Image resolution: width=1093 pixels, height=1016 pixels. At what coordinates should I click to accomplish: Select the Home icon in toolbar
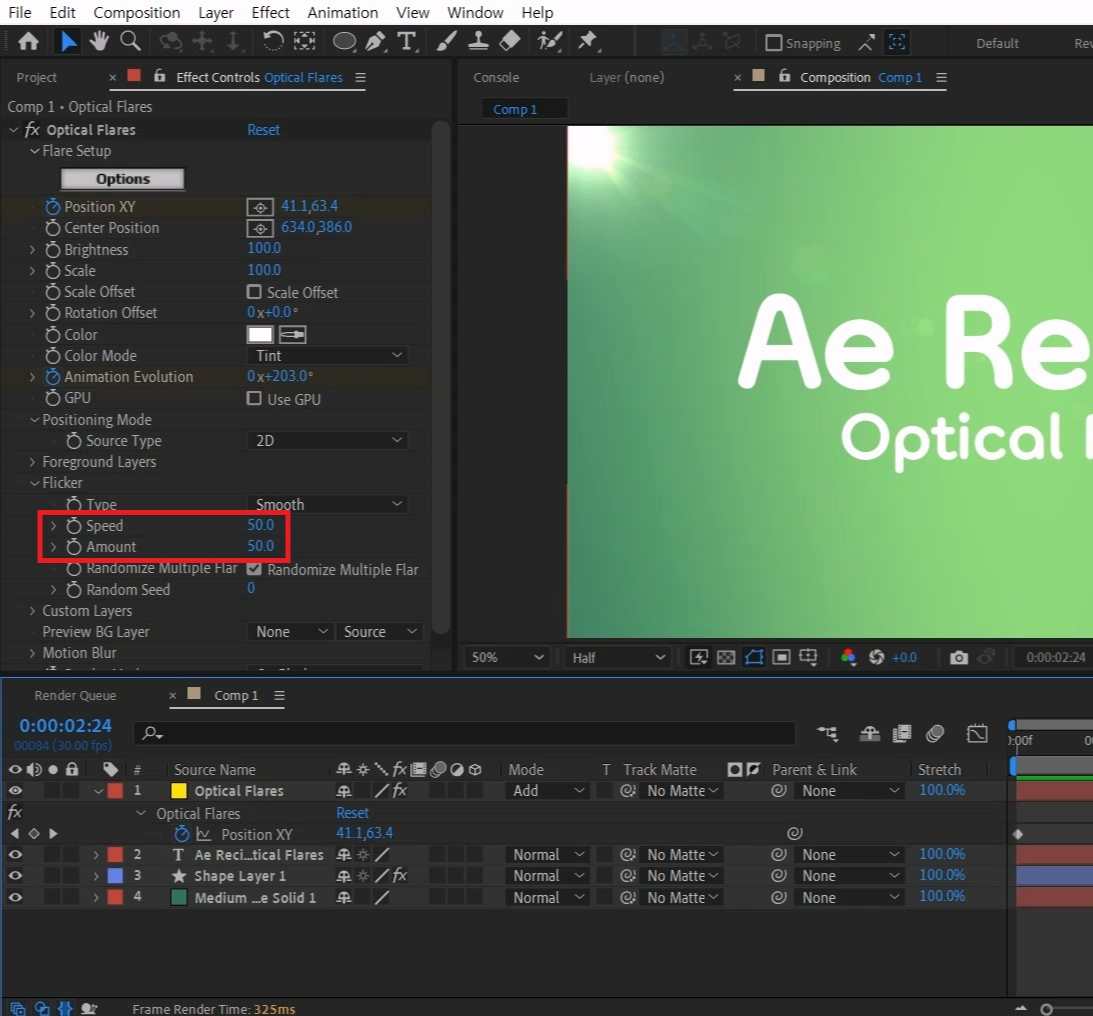(28, 42)
